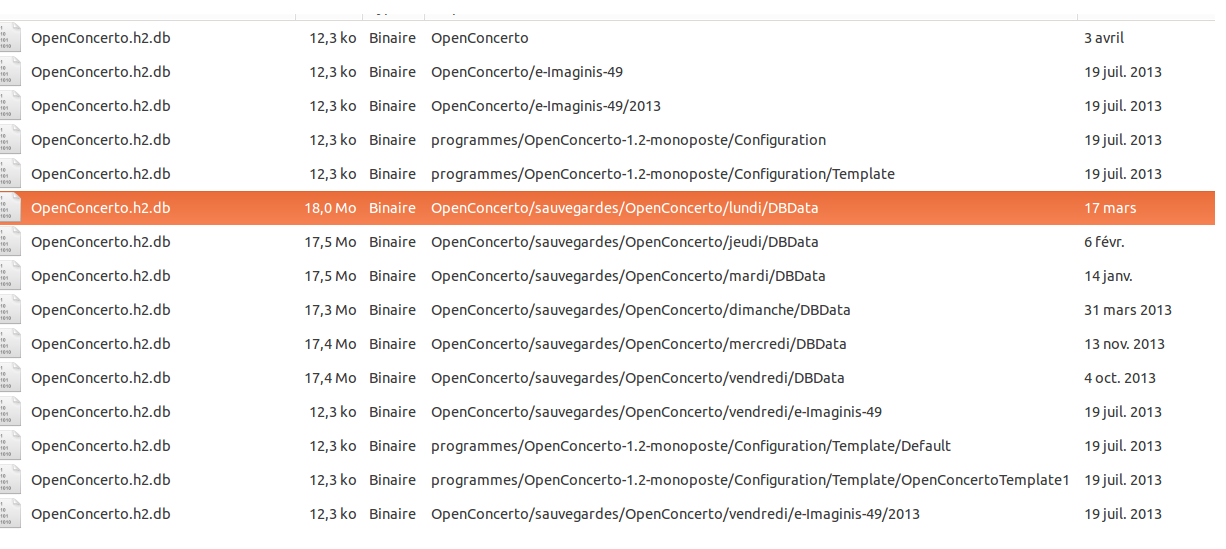Select path 'sauvegardes/OpenConcerto/jeudi/DBData'

[625, 242]
